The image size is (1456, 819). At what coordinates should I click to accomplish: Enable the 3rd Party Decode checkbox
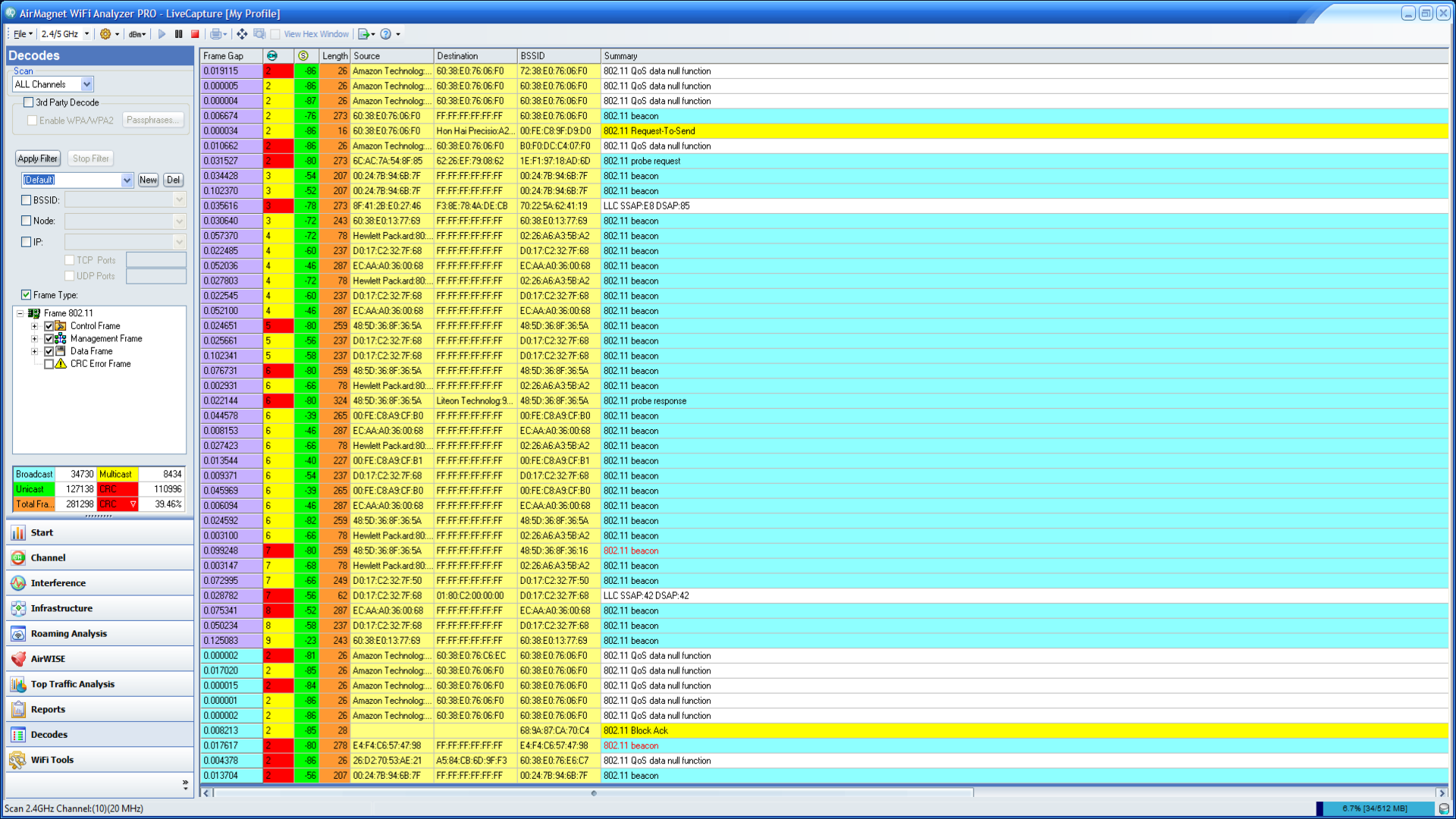pos(27,102)
